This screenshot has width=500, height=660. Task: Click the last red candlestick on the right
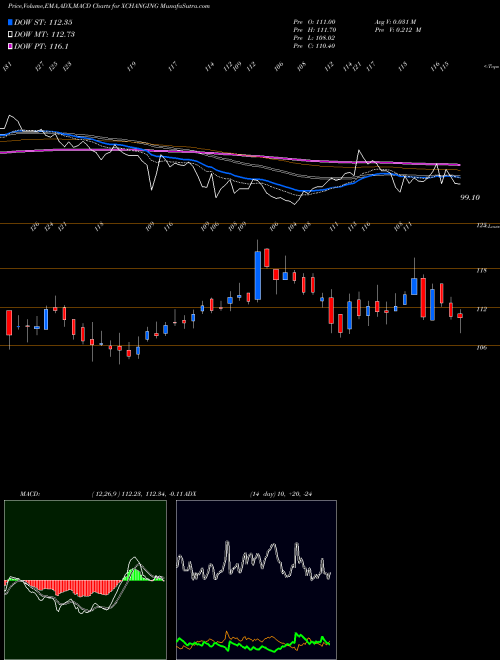click(x=460, y=316)
